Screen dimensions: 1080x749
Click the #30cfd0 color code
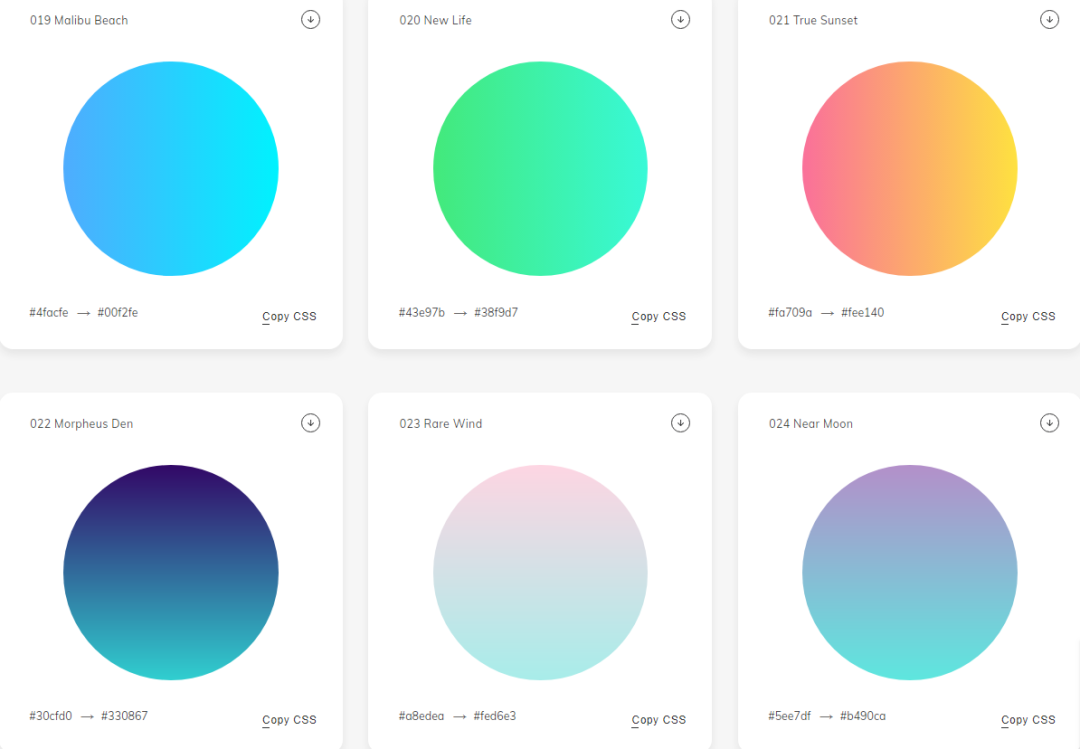[50, 716]
